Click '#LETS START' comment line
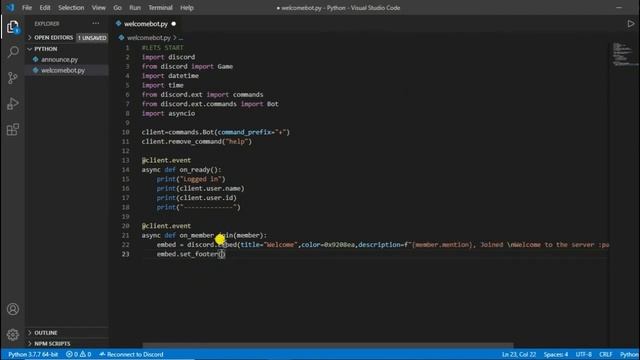The height and width of the screenshot is (360, 640). tap(162, 48)
